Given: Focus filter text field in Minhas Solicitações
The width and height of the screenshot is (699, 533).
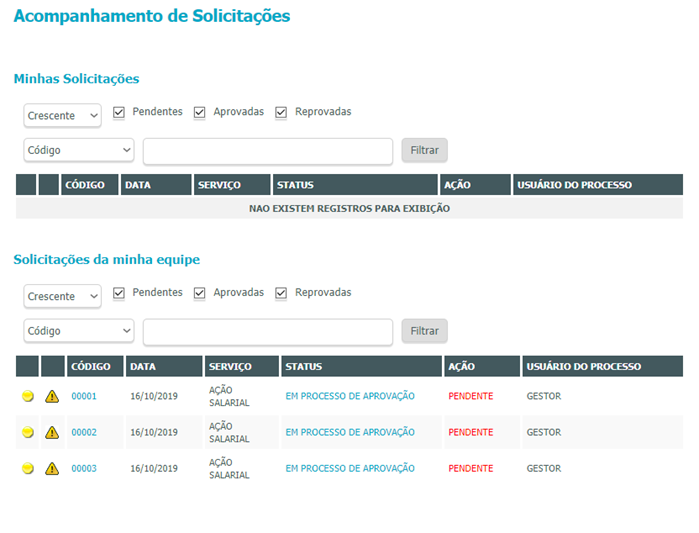Looking at the screenshot, I should (x=268, y=152).
